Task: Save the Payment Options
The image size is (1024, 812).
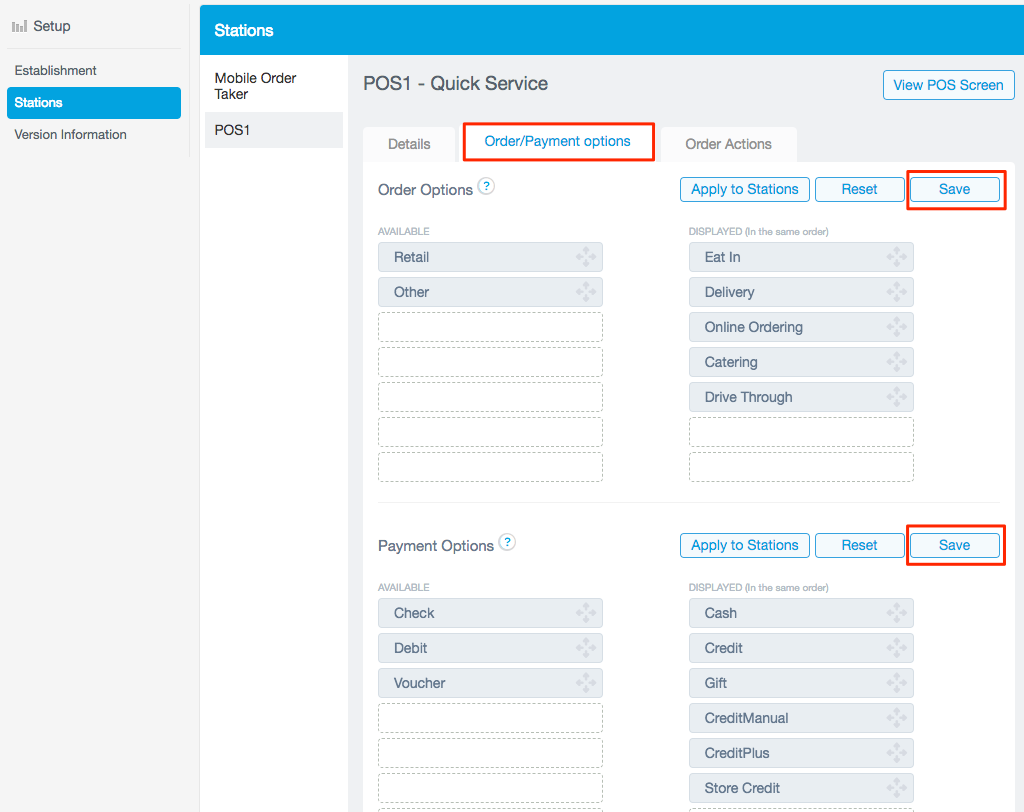Action: pyautogui.click(x=954, y=545)
